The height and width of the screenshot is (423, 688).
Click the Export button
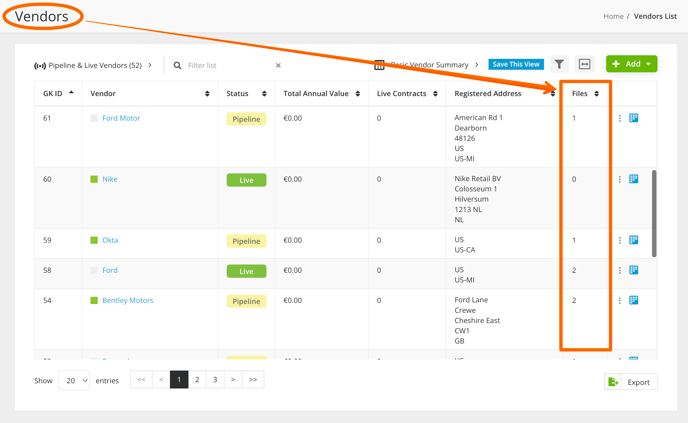click(x=631, y=382)
